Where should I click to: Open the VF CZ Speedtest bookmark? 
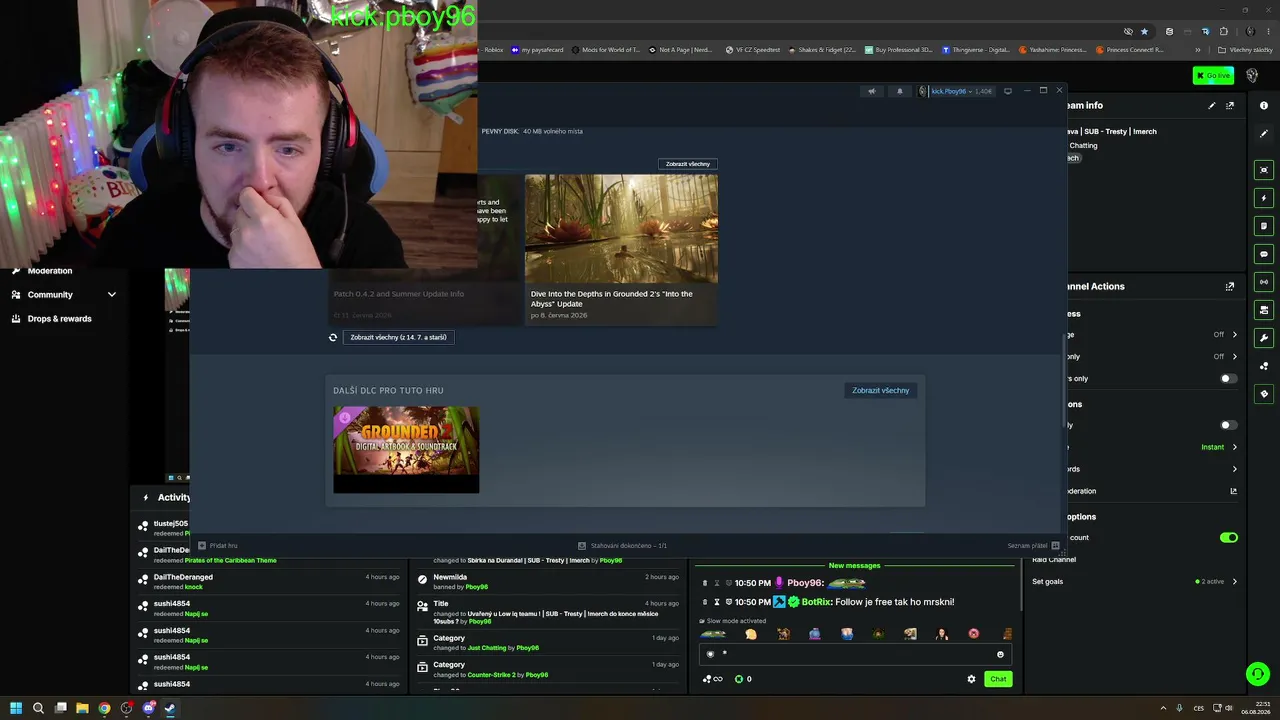pos(753,50)
